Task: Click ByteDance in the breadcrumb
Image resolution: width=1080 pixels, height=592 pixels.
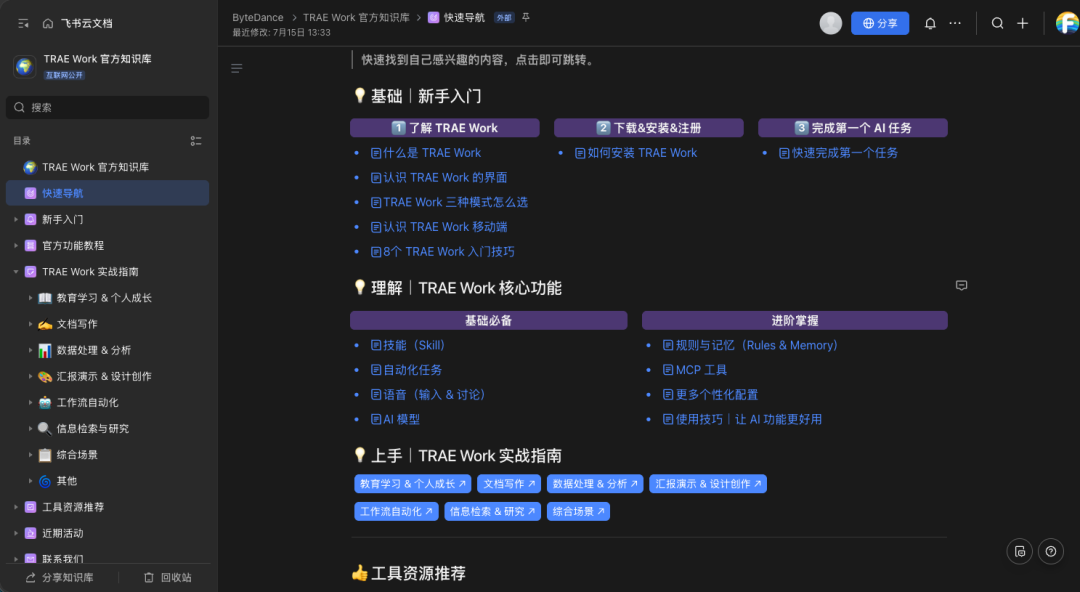Action: coord(258,17)
